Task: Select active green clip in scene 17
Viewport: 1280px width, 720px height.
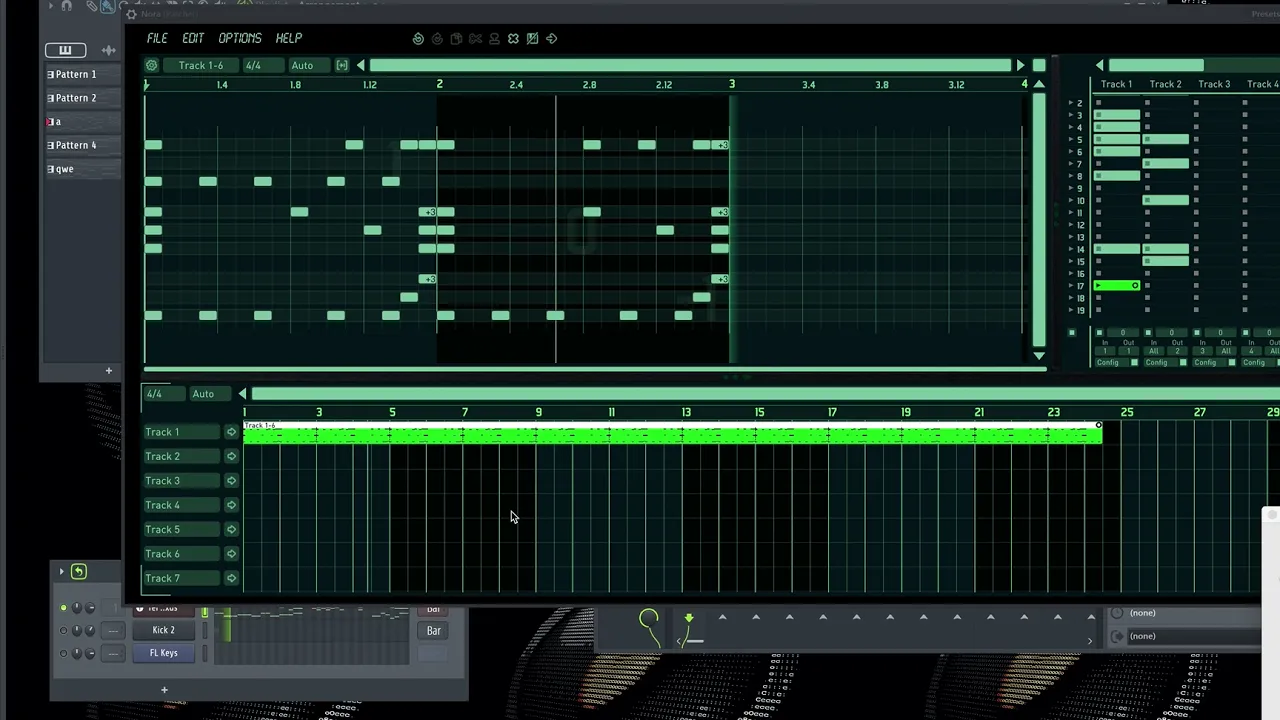Action: 1117,286
